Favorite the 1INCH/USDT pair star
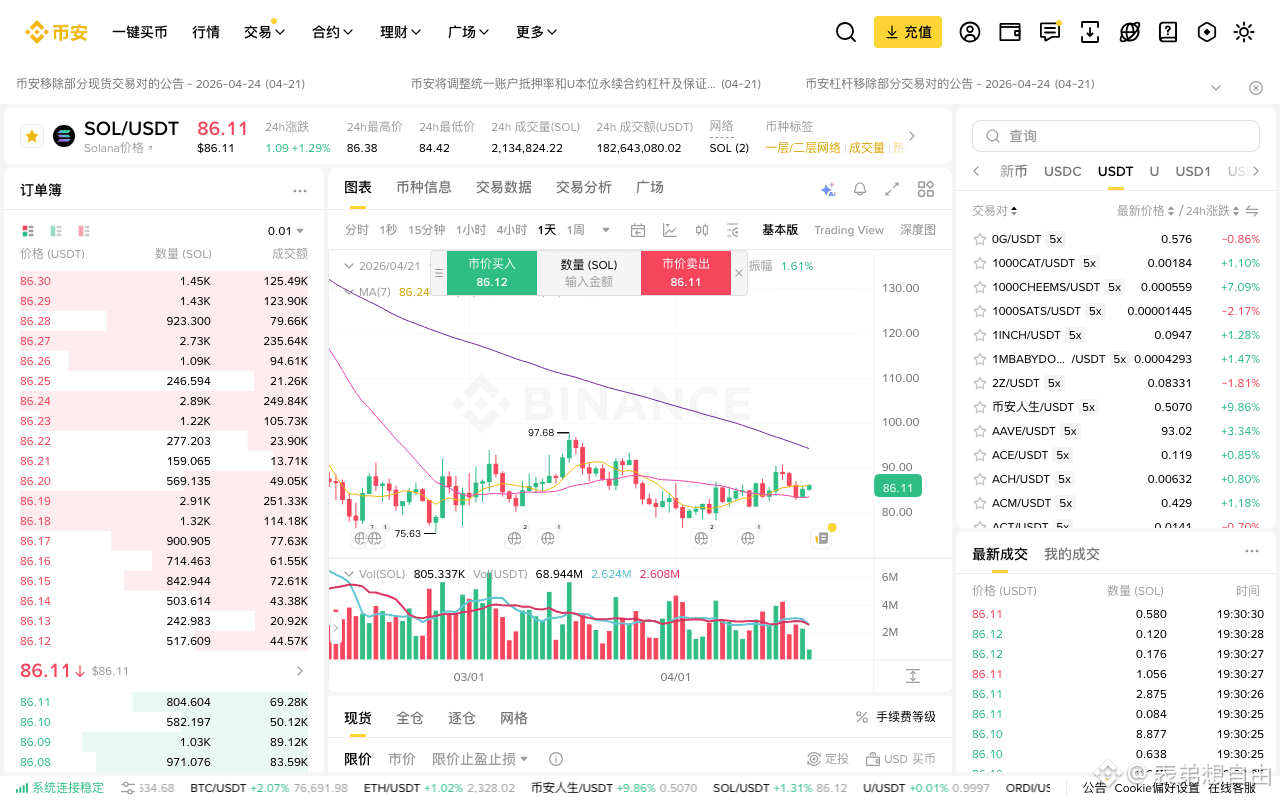Image resolution: width=1280 pixels, height=800 pixels. tap(980, 335)
